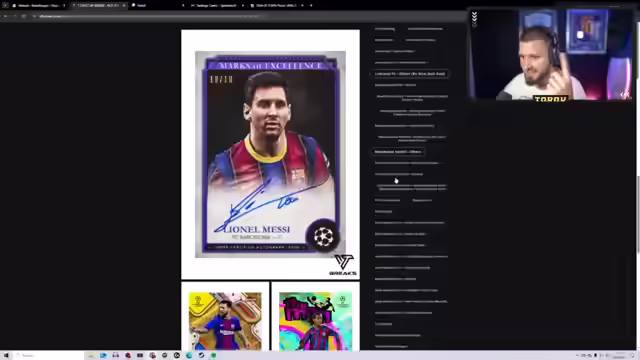Screen dimensions: 640x360
Task: Click double left arrows on webcam overlay
Action: pos(624,95)
